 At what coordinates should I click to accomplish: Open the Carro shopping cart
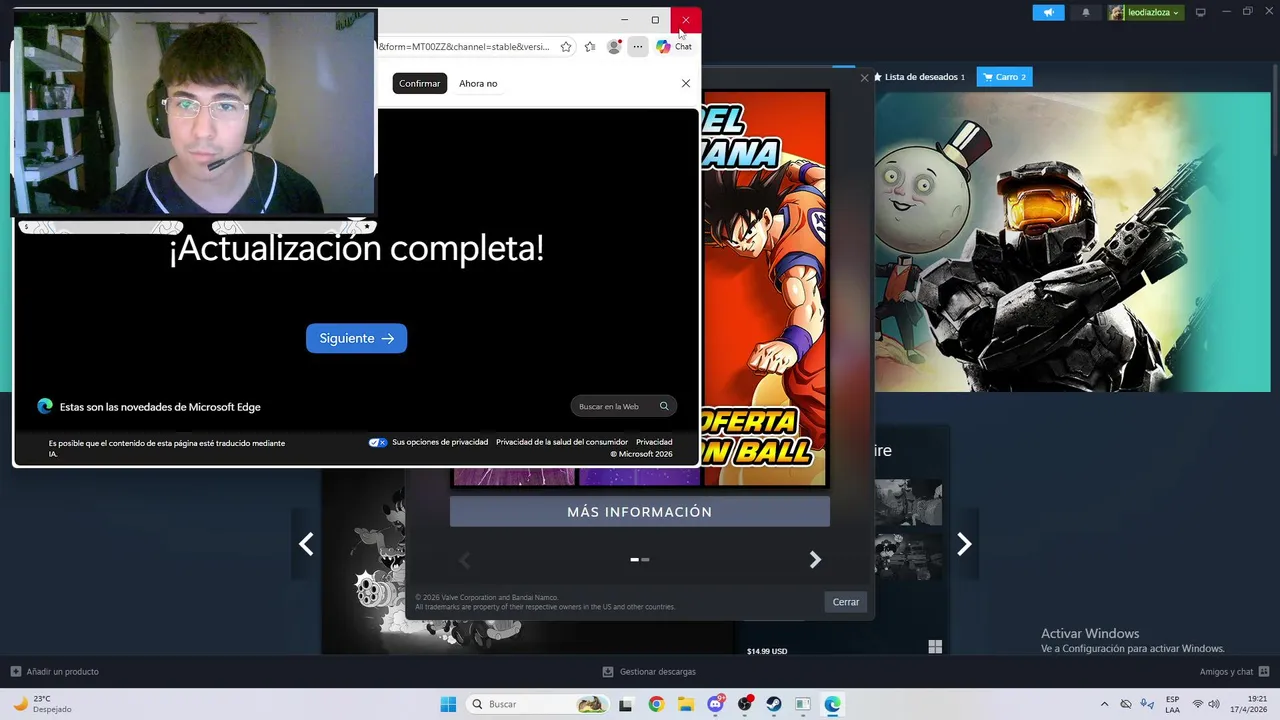pyautogui.click(x=1005, y=77)
